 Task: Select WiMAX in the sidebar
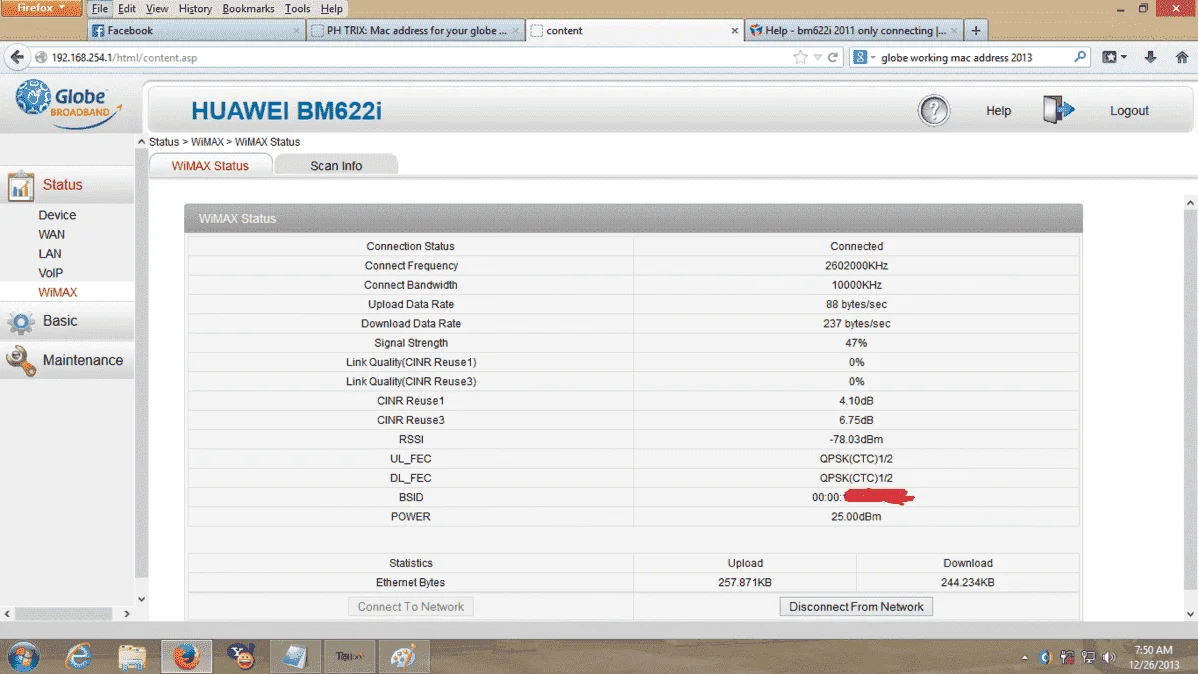57,292
